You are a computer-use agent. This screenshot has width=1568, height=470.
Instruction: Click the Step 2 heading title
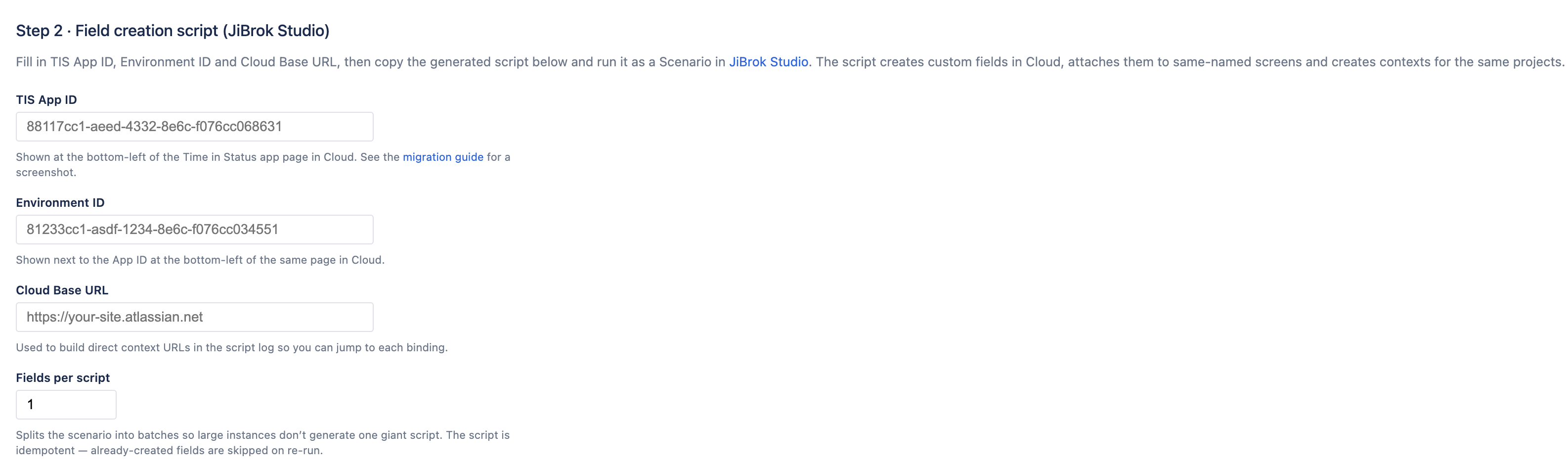[172, 31]
